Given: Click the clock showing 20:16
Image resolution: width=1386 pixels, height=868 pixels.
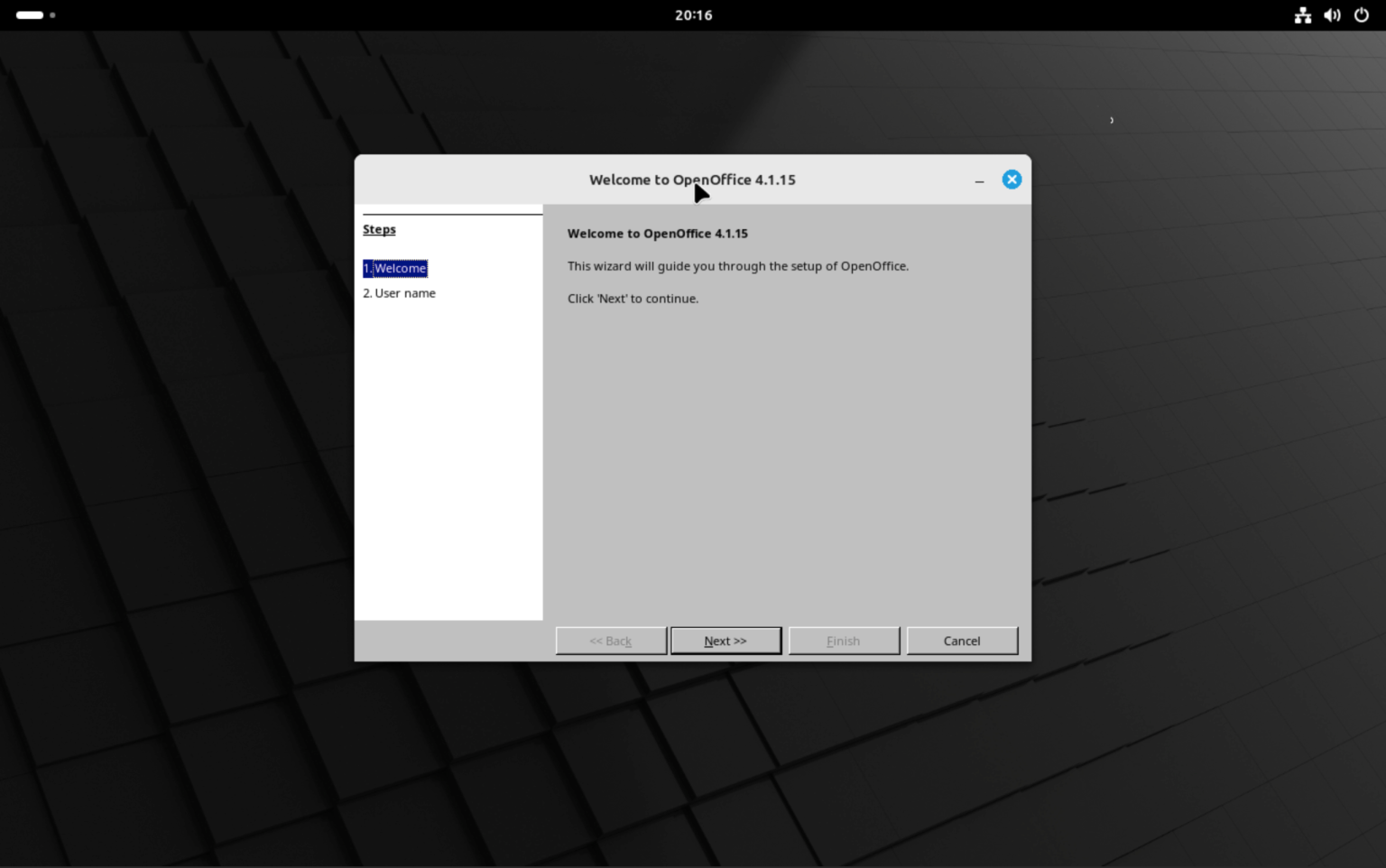Looking at the screenshot, I should pos(693,14).
